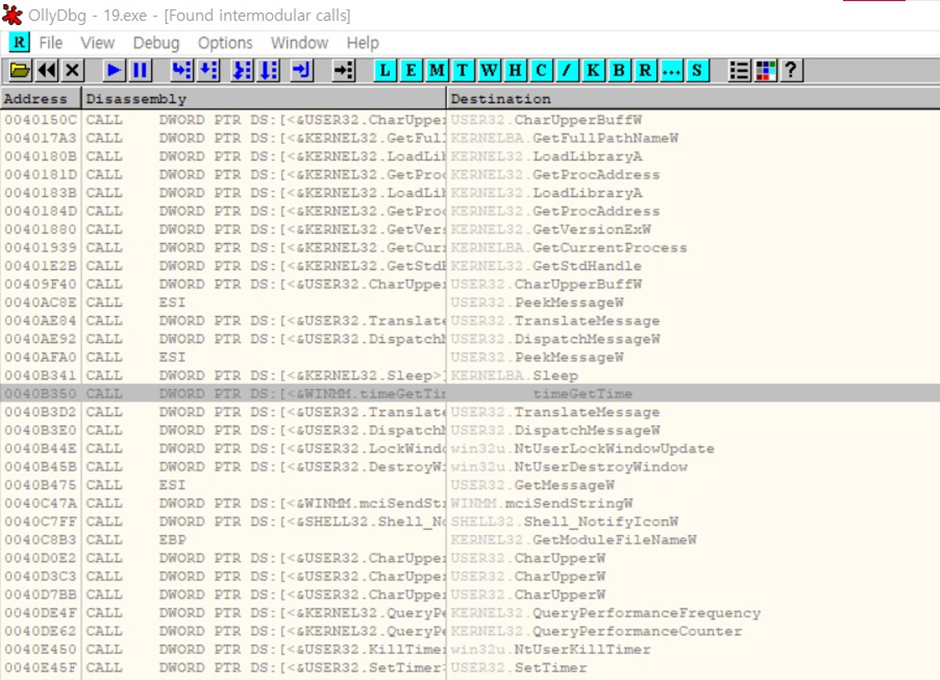Click the Execute till return icon

(x=302, y=71)
